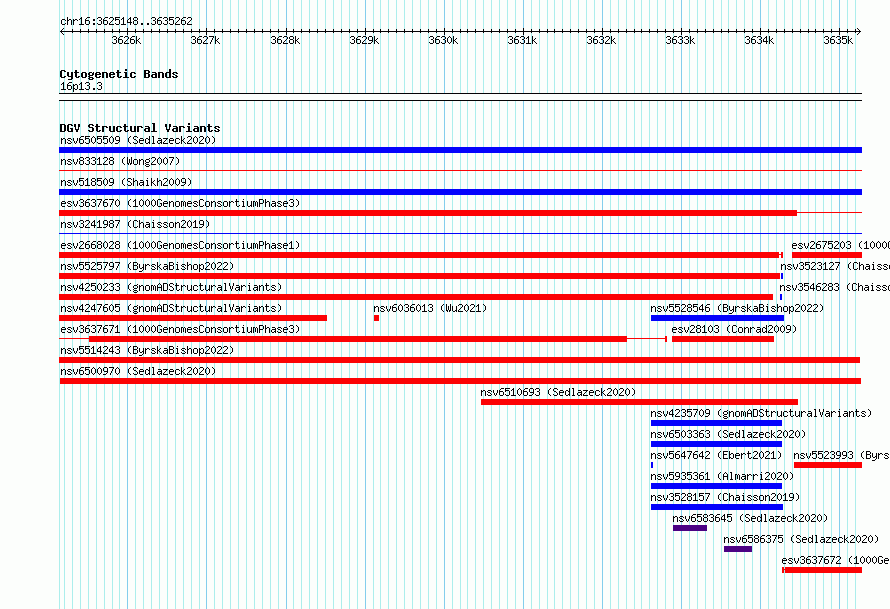Viewport: 890px width, 609px height.
Task: Click the nsv6510693 red variant bar
Action: tap(639, 402)
